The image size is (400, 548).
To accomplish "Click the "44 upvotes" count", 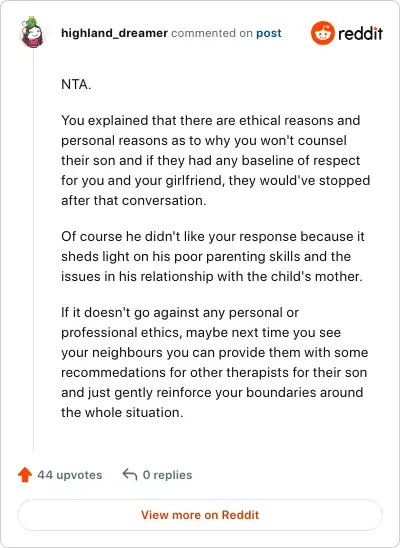I will tap(70, 475).
